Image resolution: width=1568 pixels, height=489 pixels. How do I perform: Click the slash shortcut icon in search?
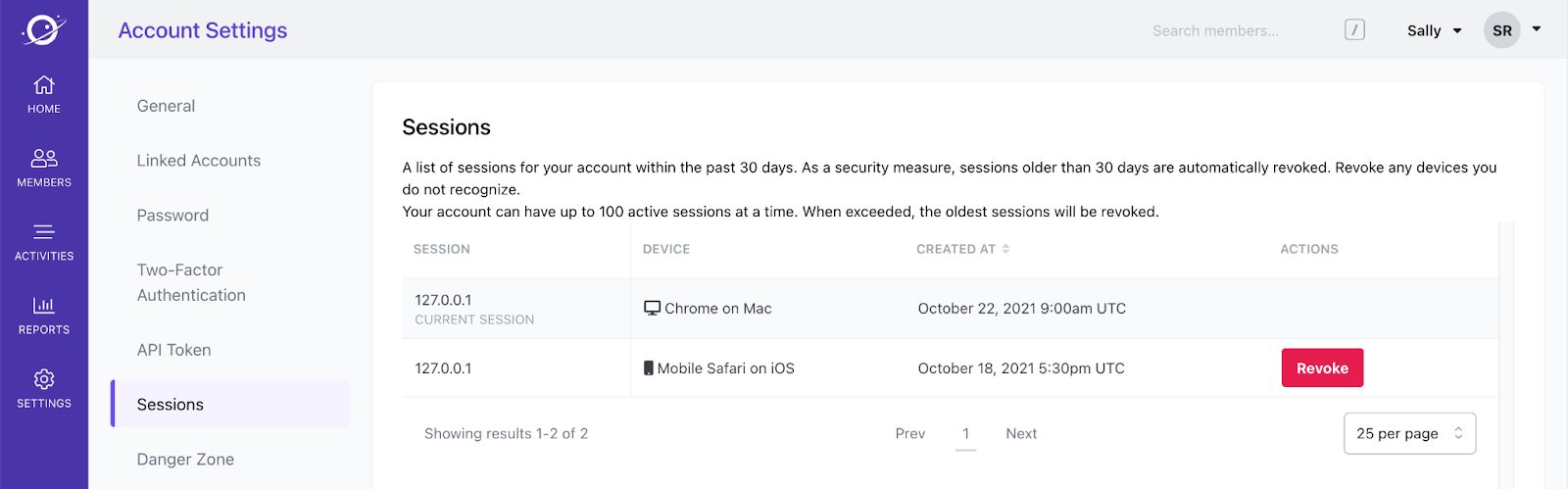pyautogui.click(x=1354, y=30)
